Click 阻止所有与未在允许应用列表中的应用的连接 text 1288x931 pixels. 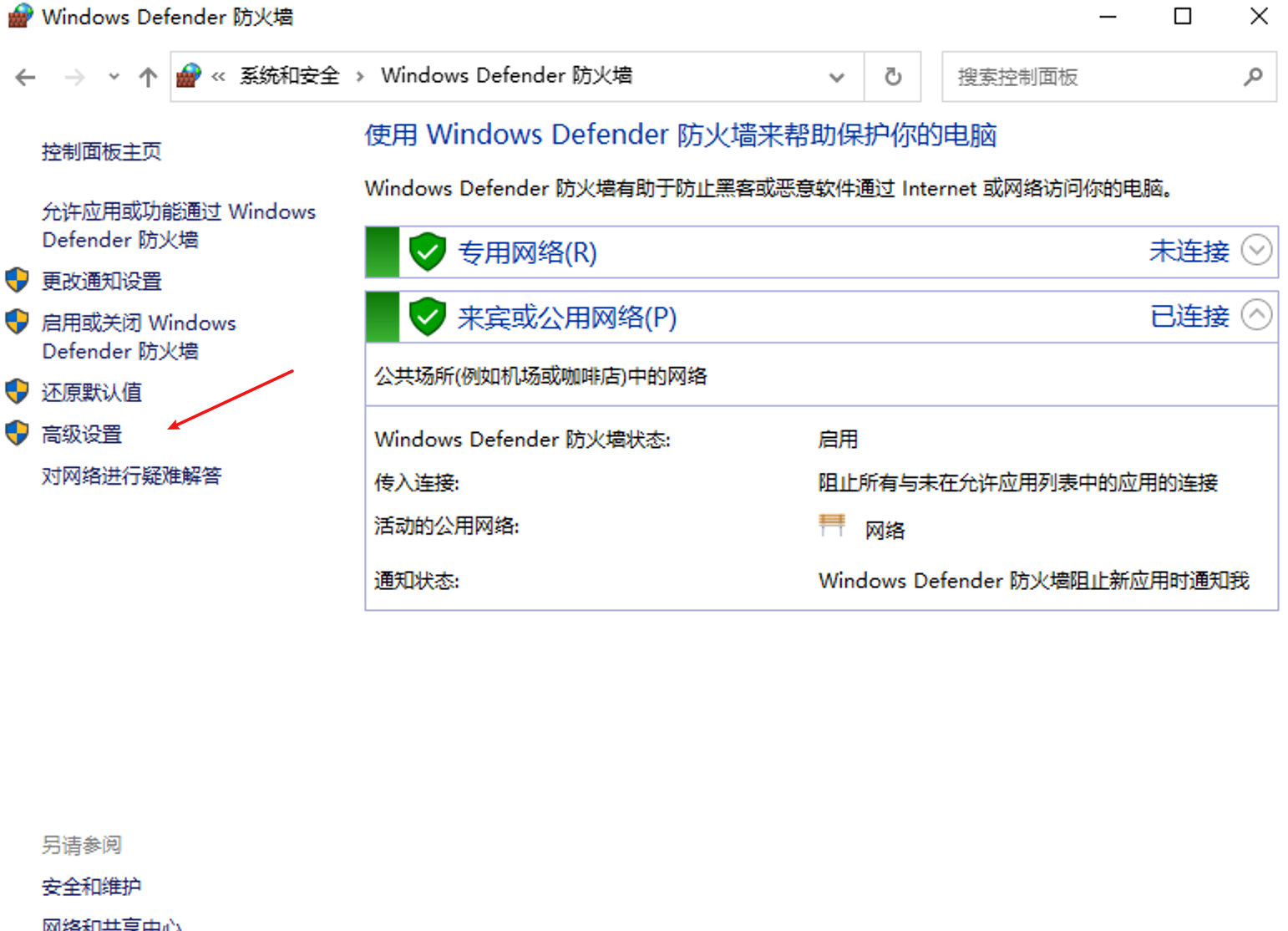click(x=1017, y=482)
